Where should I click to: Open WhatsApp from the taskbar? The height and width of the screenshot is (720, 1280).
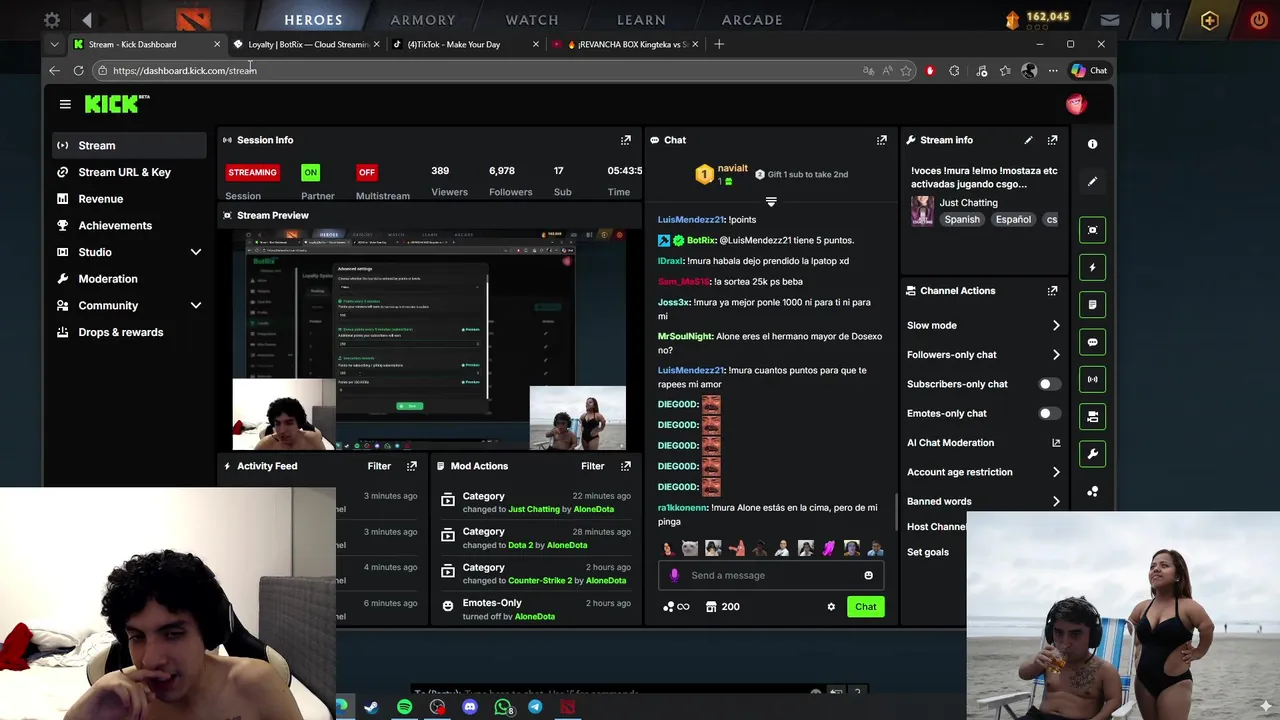[x=503, y=707]
